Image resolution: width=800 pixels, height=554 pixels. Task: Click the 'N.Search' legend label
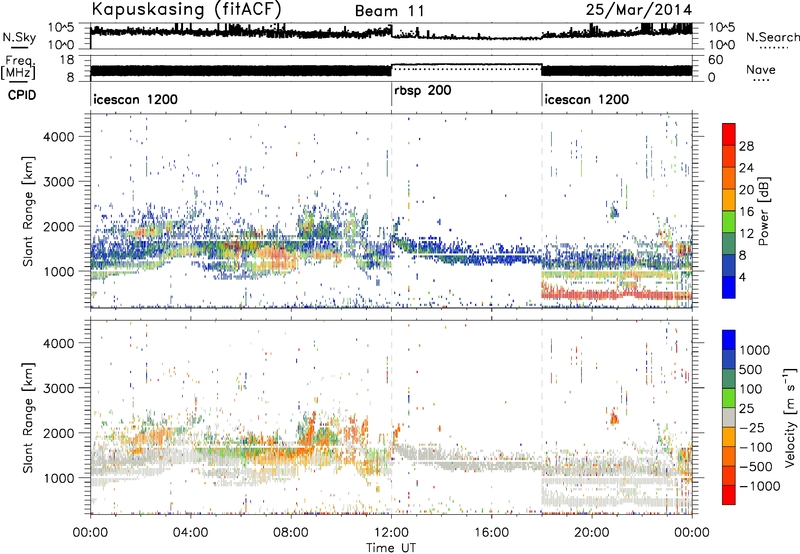tap(773, 37)
